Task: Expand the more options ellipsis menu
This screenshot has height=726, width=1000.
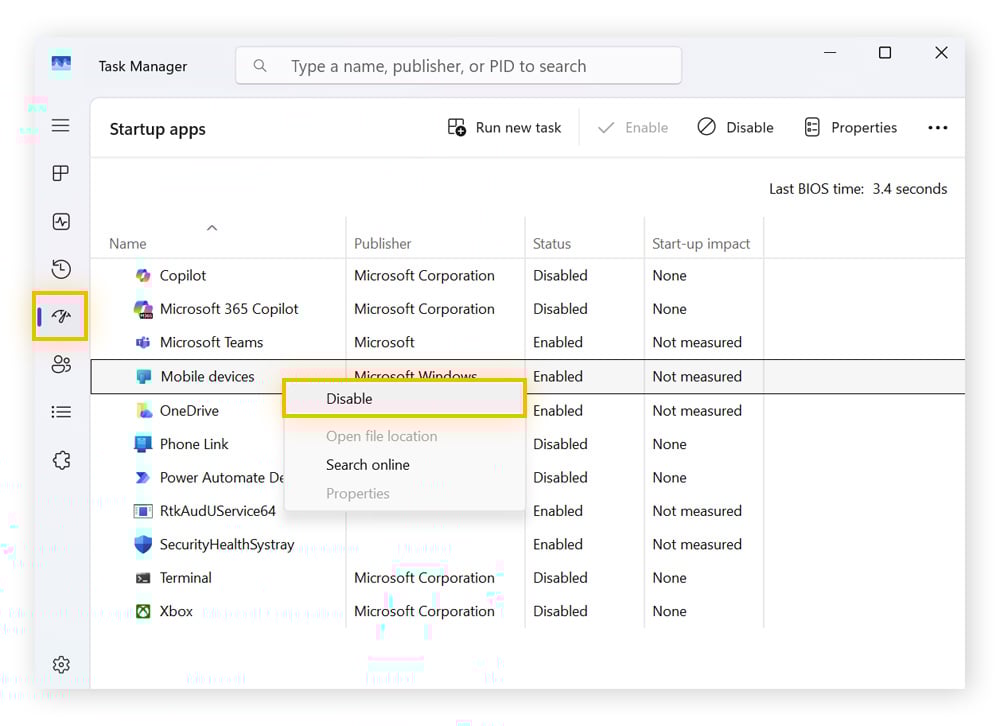Action: [937, 128]
